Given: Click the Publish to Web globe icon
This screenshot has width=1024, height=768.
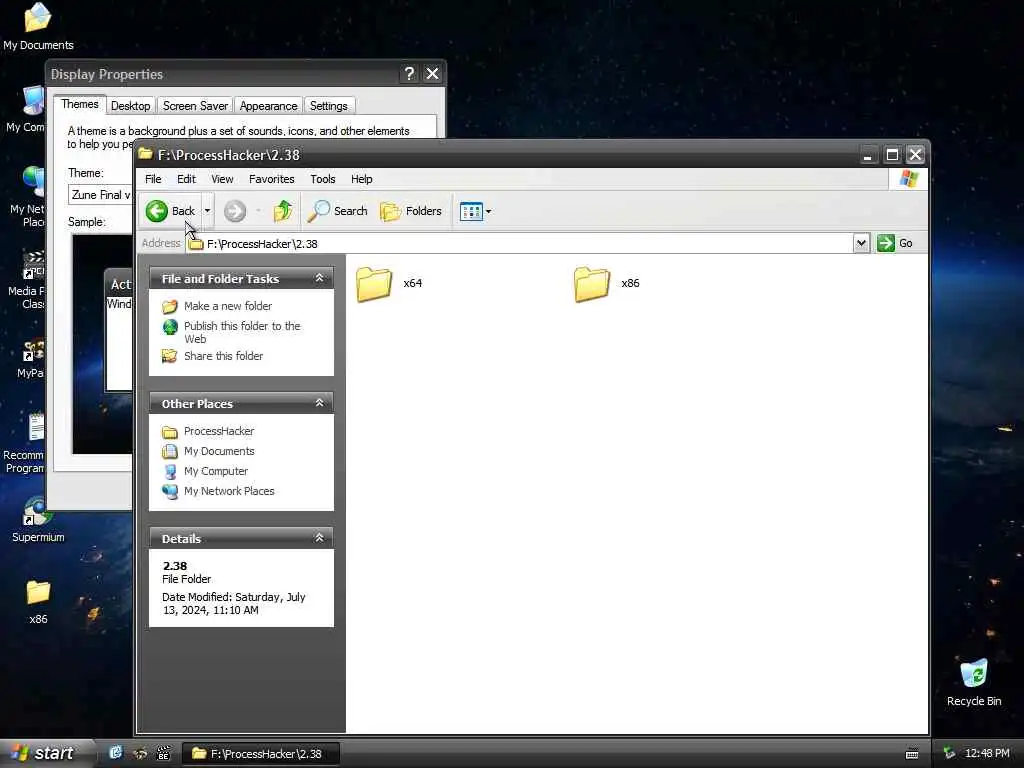Looking at the screenshot, I should pyautogui.click(x=170, y=327).
